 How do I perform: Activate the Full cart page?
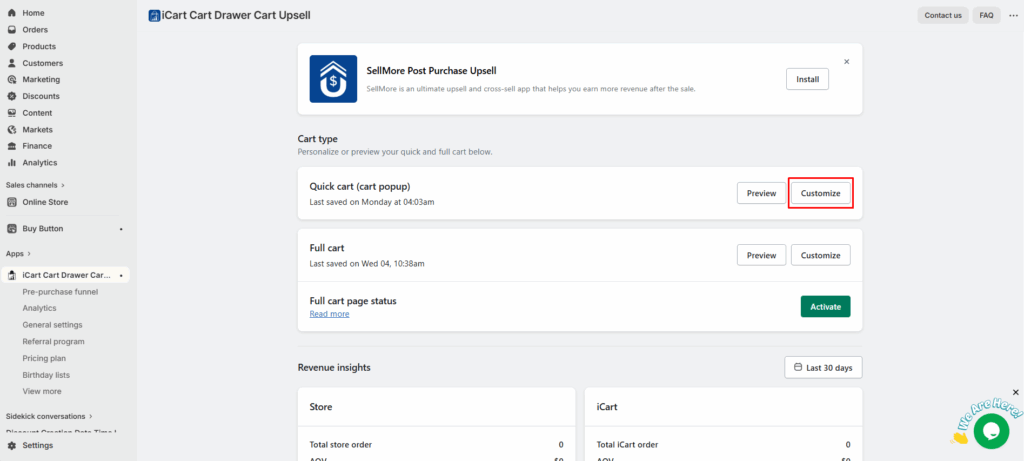click(x=825, y=306)
